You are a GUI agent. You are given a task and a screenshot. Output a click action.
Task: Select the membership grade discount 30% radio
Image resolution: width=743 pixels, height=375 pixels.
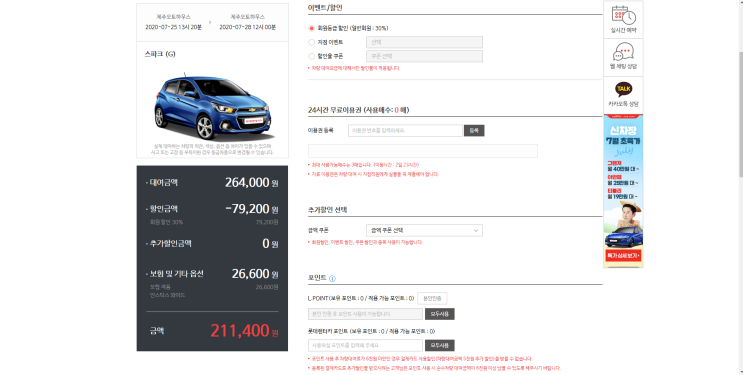pos(311,28)
